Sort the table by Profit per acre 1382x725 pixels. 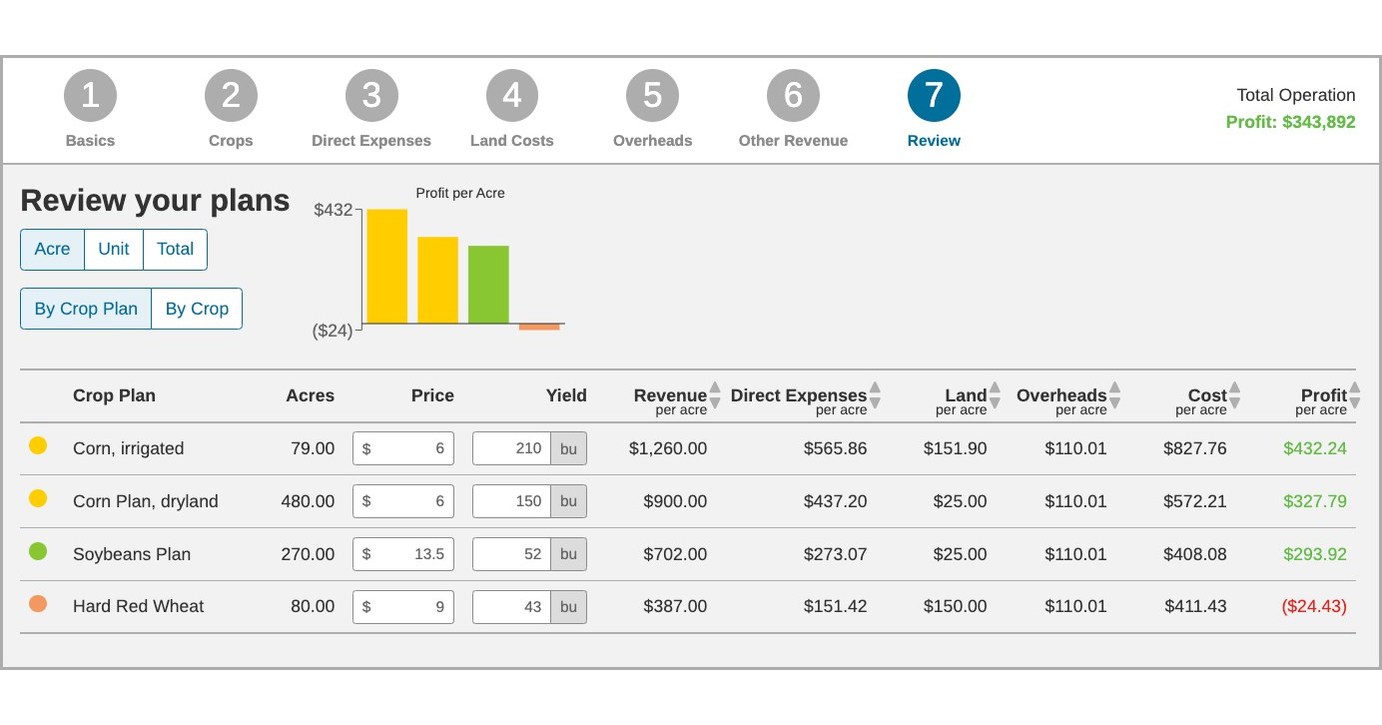[x=1354, y=395]
